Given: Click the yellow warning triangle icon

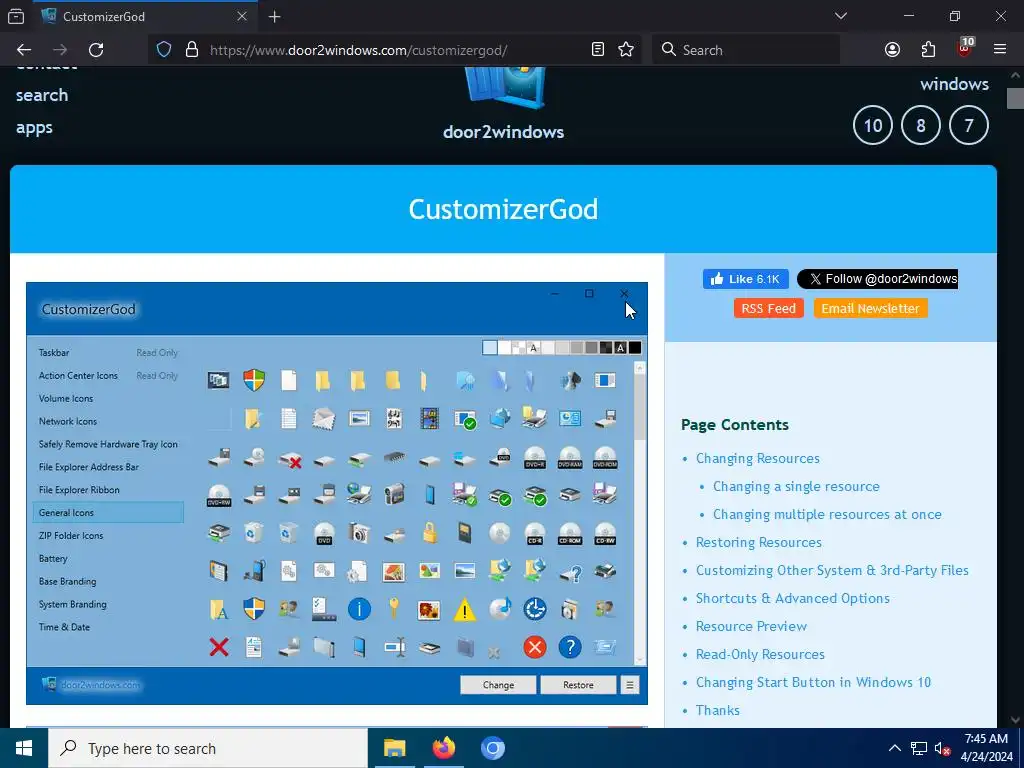Looking at the screenshot, I should click(464, 609).
